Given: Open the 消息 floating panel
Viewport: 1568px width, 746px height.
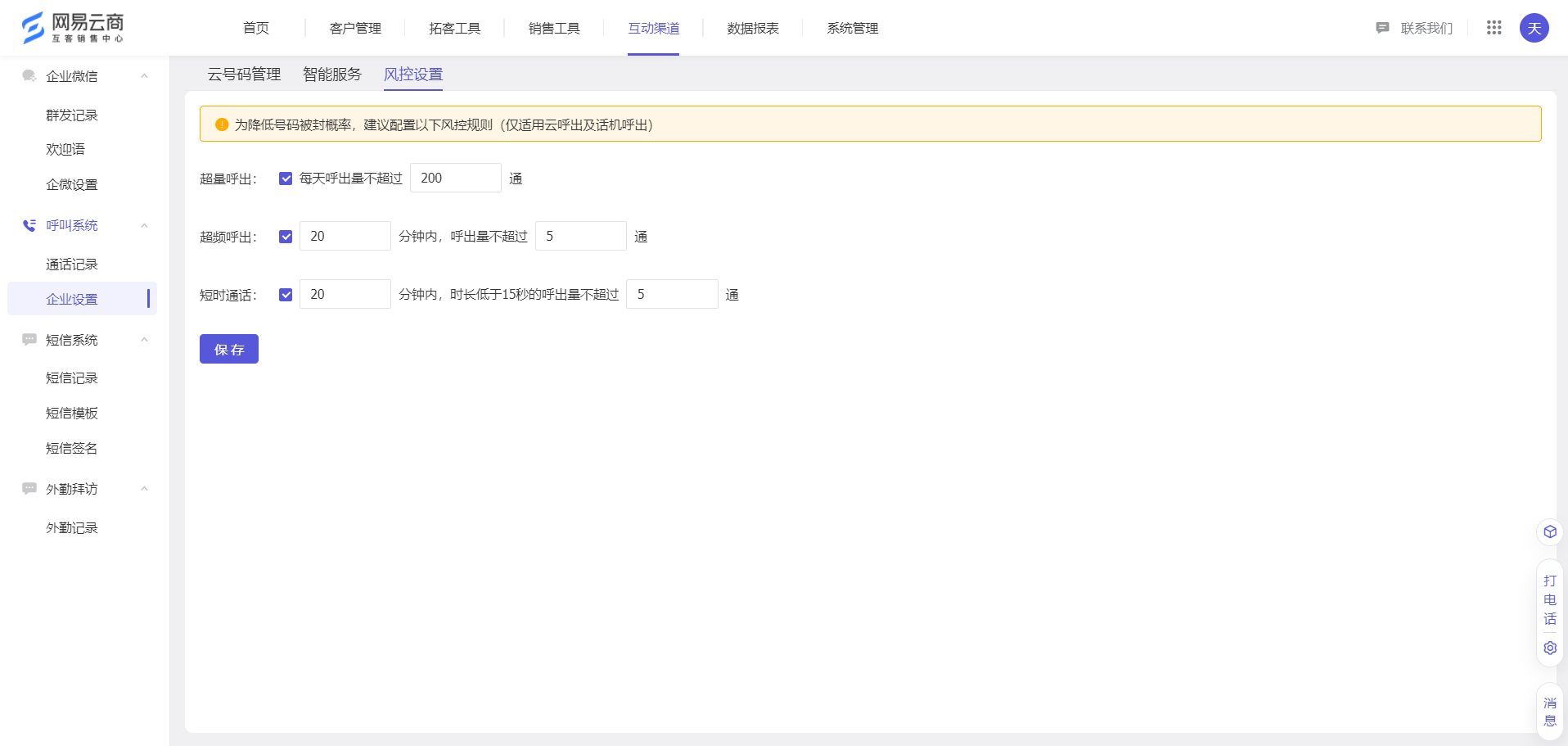Looking at the screenshot, I should click(x=1549, y=712).
